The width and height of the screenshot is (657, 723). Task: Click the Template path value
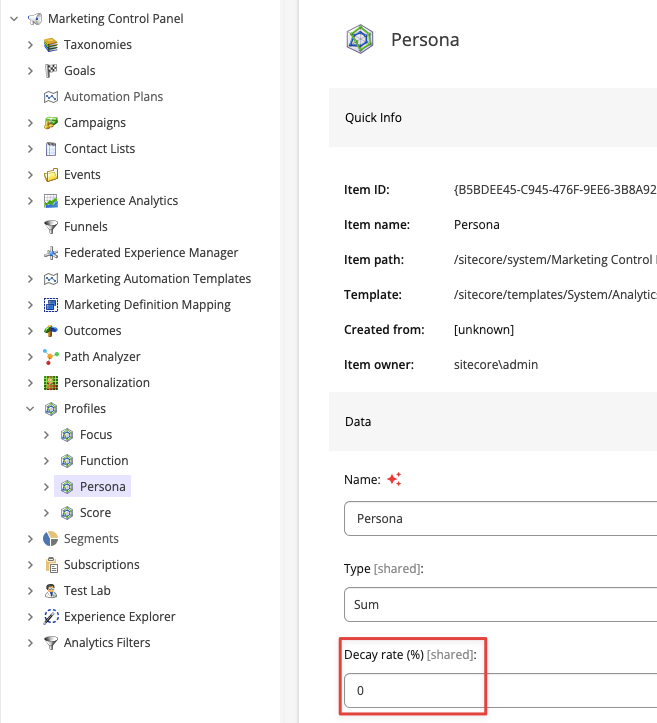click(x=555, y=295)
